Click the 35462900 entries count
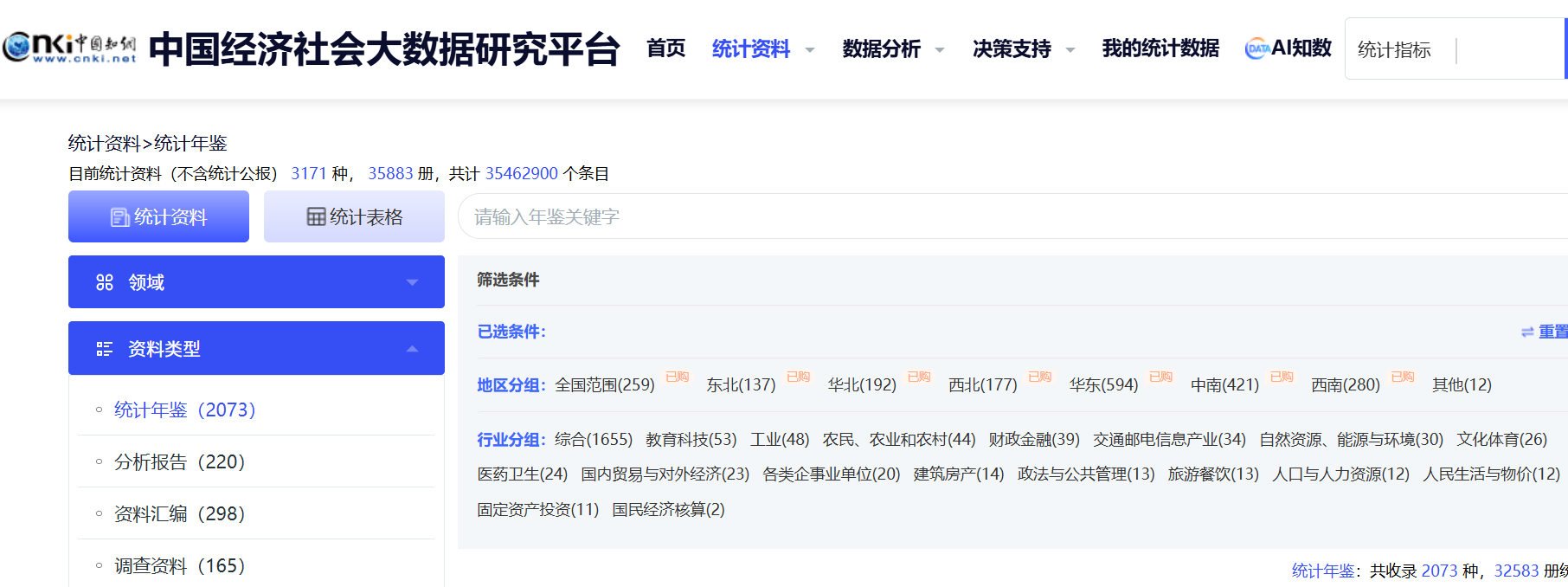This screenshot has height=587, width=1568. 522,173
